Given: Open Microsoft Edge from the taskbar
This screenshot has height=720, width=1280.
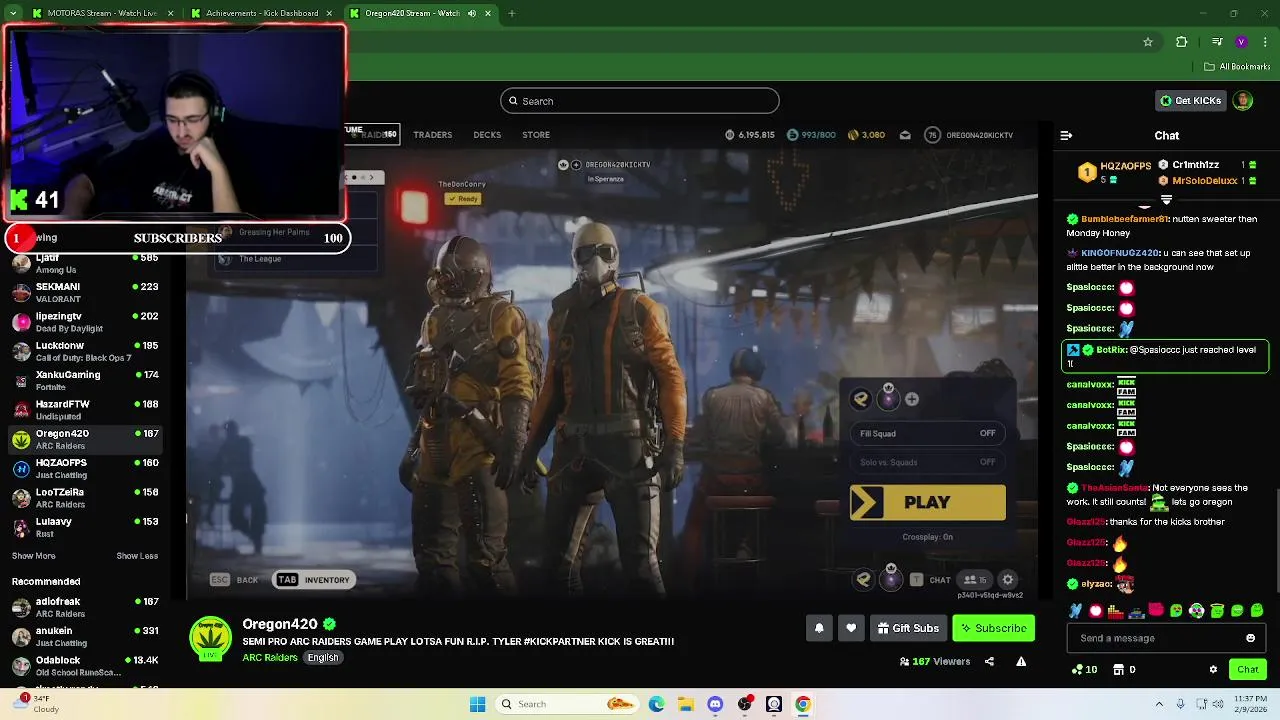Looking at the screenshot, I should 656,704.
